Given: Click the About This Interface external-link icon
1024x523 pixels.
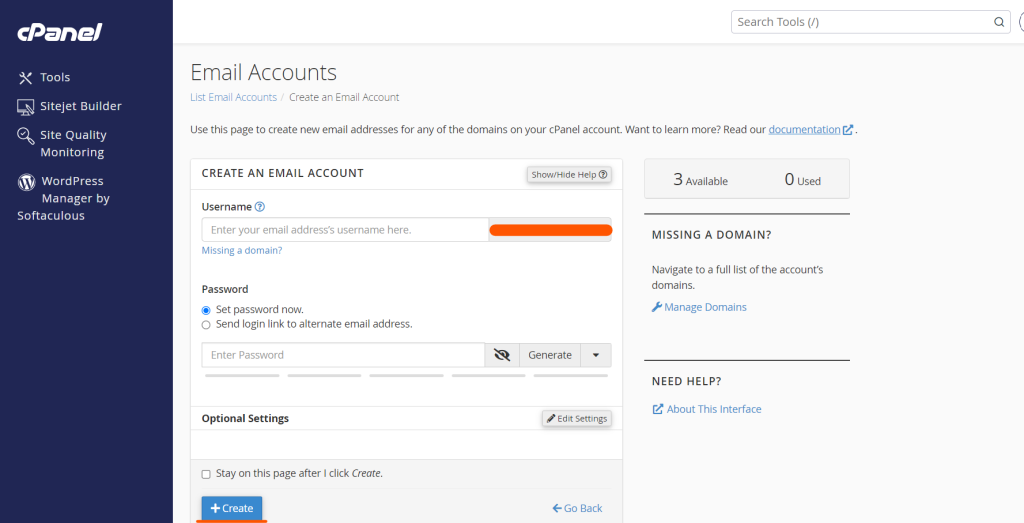Looking at the screenshot, I should tap(657, 409).
